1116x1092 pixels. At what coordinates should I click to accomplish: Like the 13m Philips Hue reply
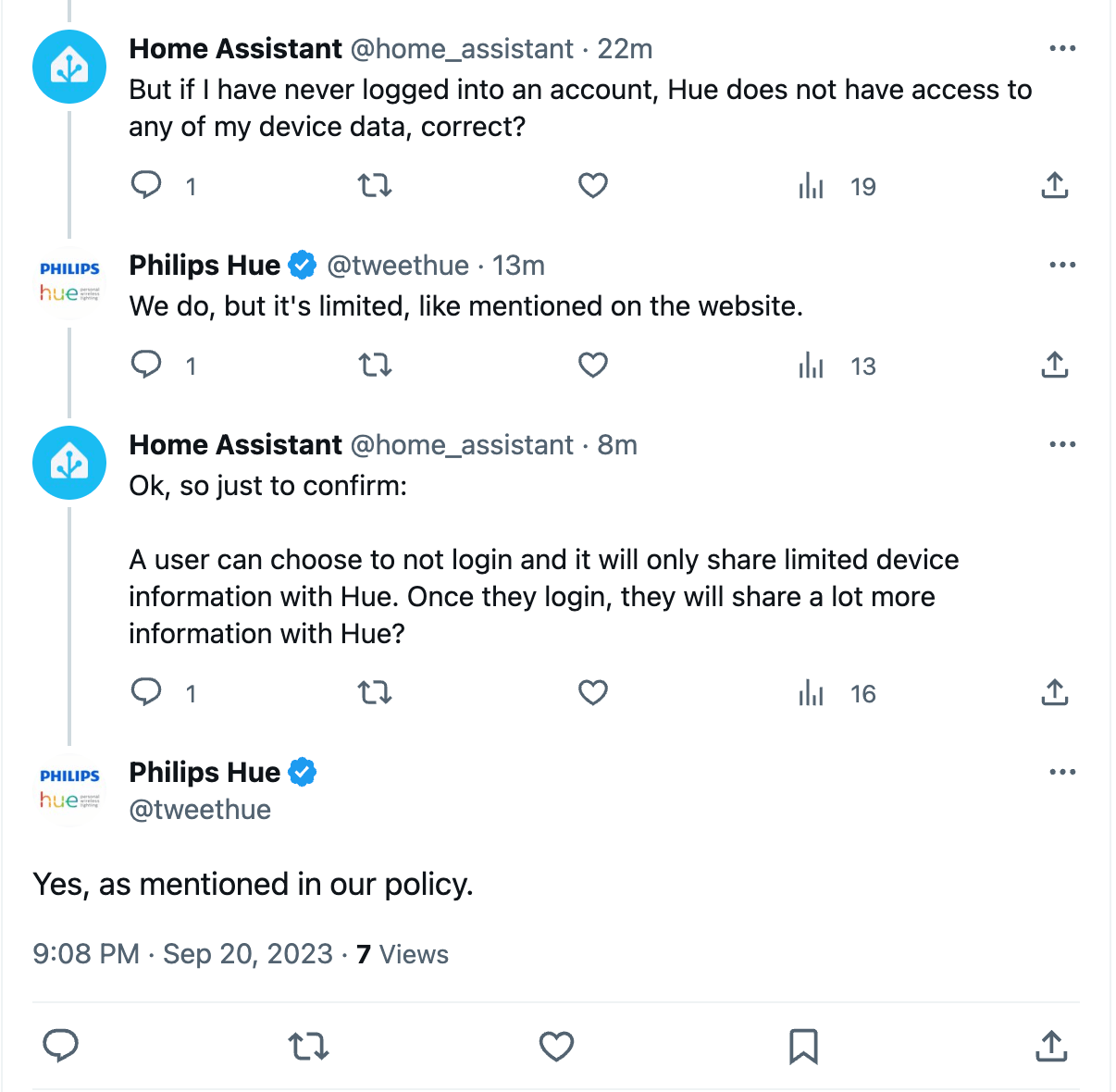(x=593, y=366)
